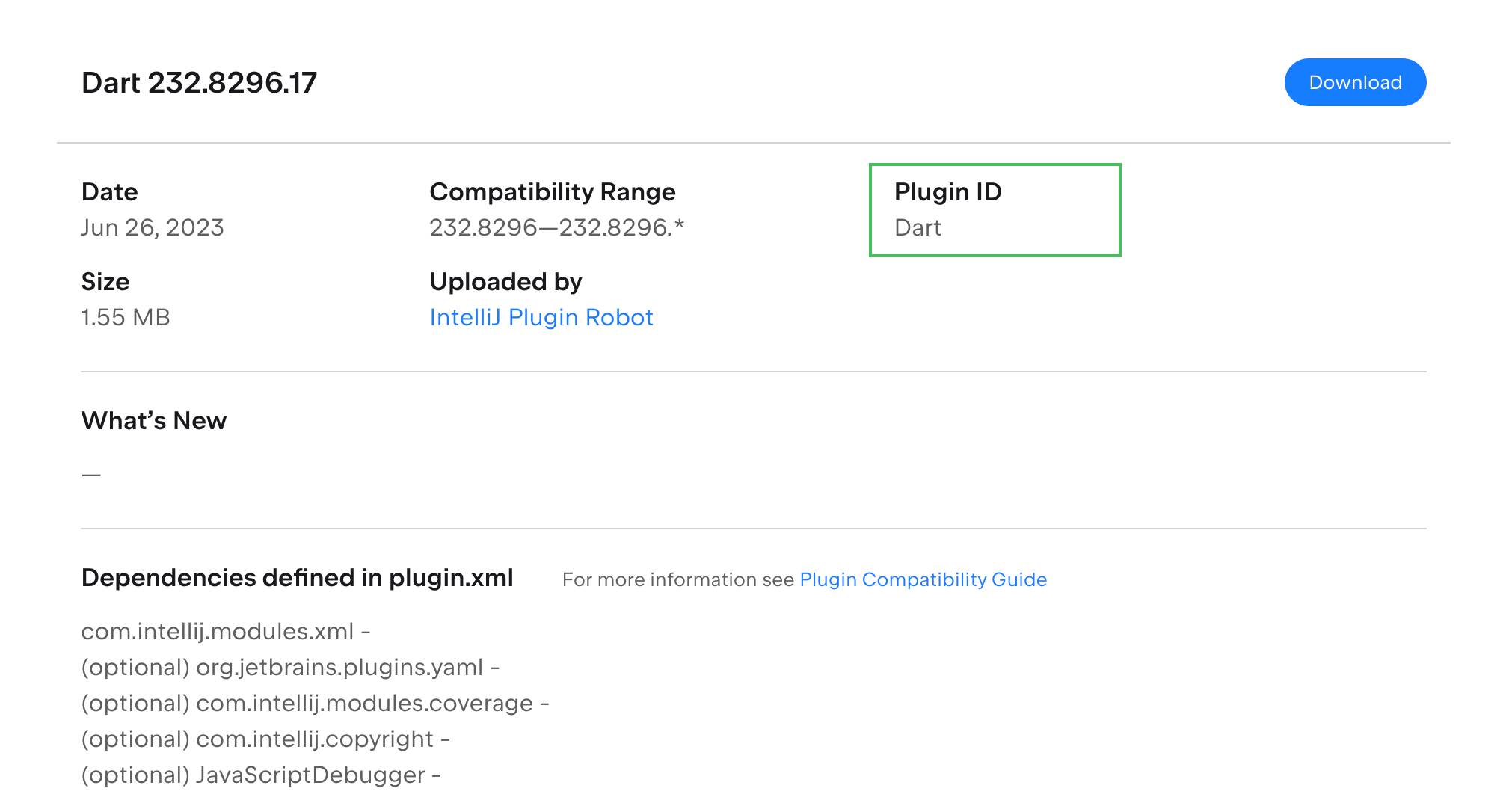The width and height of the screenshot is (1506, 812).
Task: Open the Plugin Compatibility Guide link
Action: 923,579
